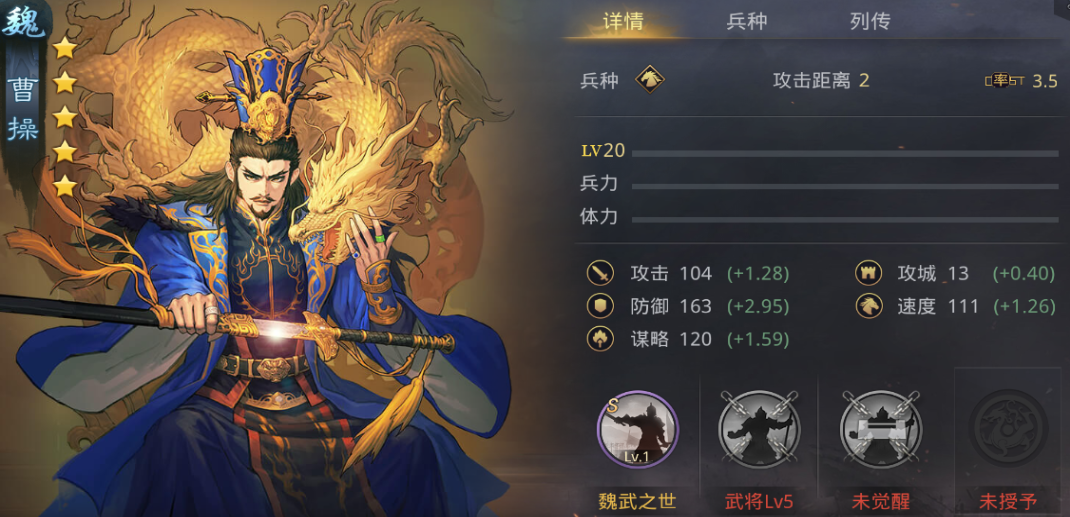Switch to the 兵种 tab
This screenshot has width=1070, height=517.
coord(747,21)
